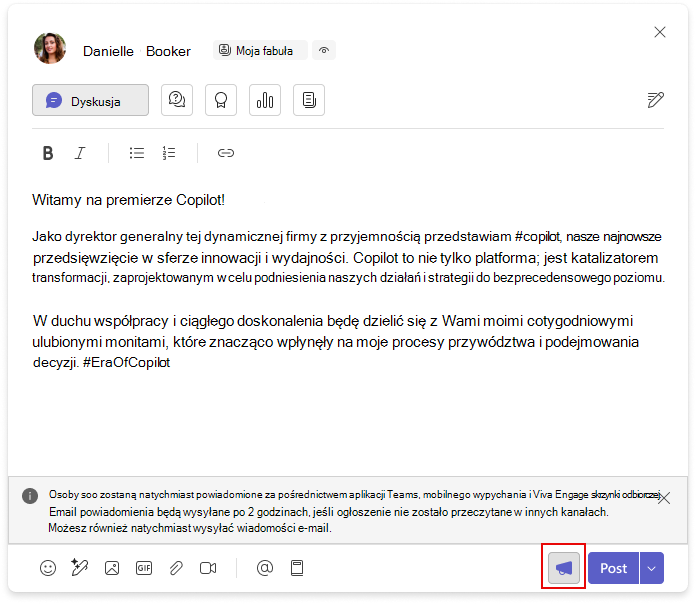Click the title "Witamy na premierze Copilot!"

tap(128, 200)
